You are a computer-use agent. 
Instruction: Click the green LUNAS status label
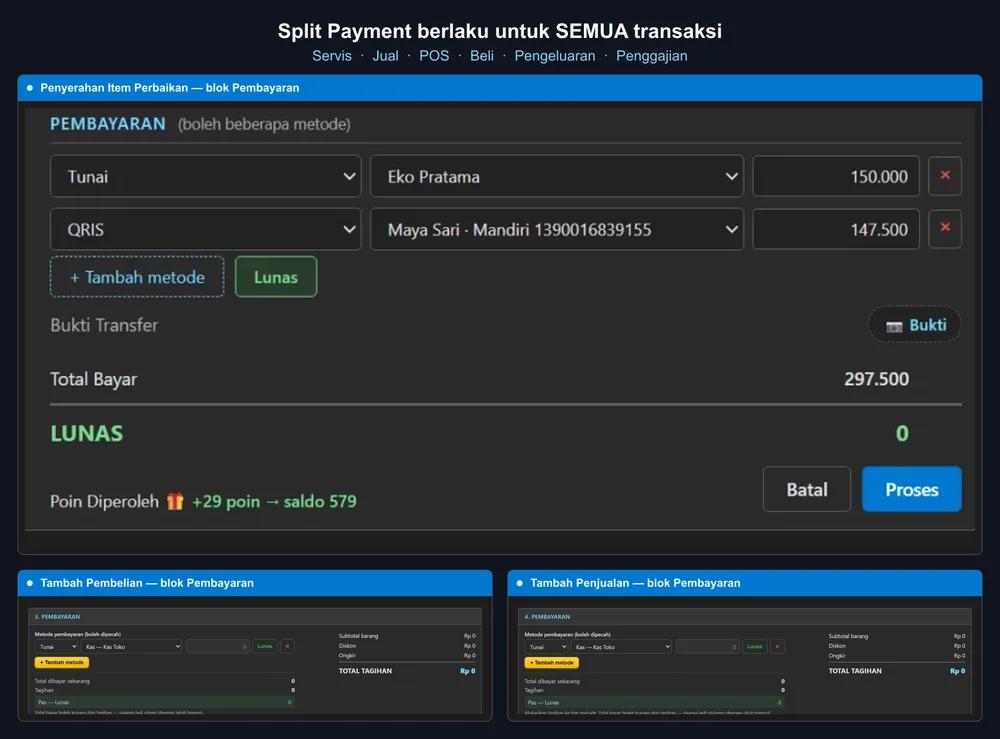(87, 434)
